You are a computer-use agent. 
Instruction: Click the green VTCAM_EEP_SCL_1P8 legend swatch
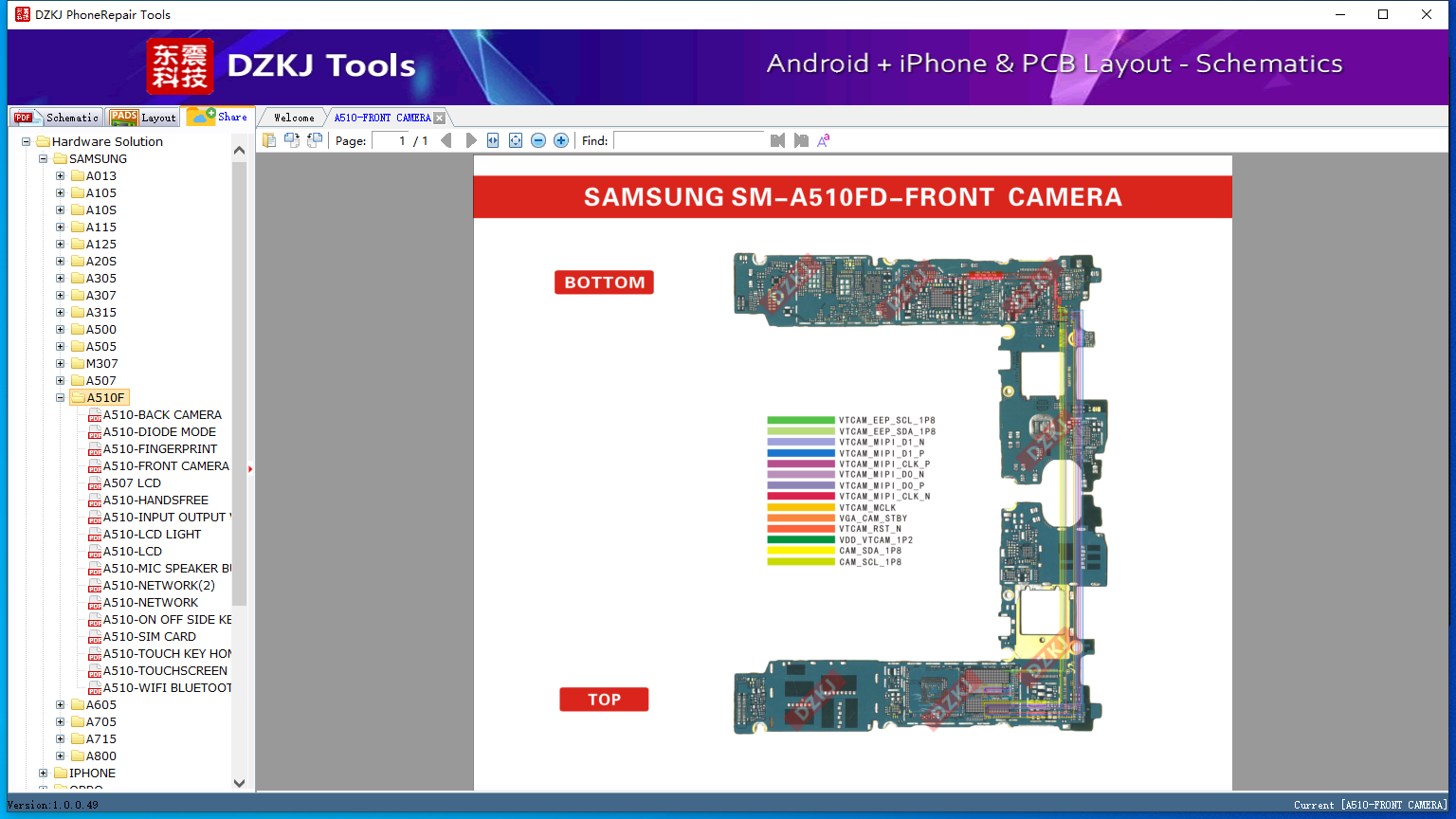[801, 420]
